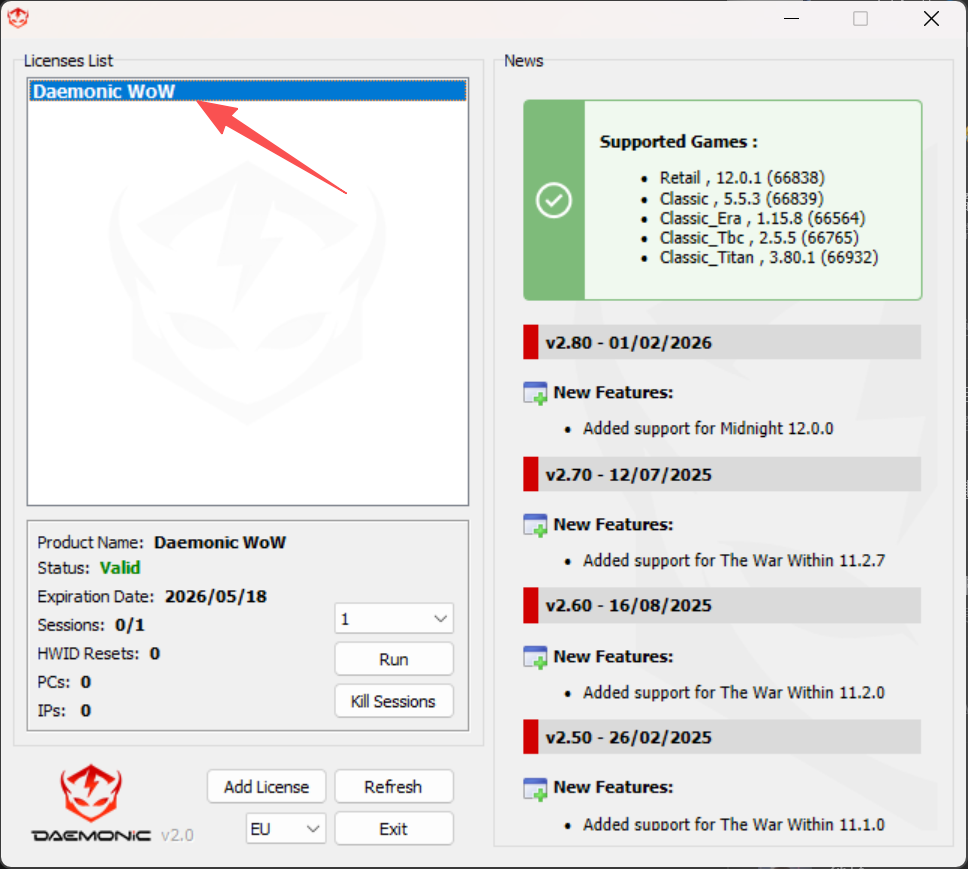Viewport: 968px width, 869px height.
Task: Minimize the Daemonic window
Action: [x=791, y=19]
